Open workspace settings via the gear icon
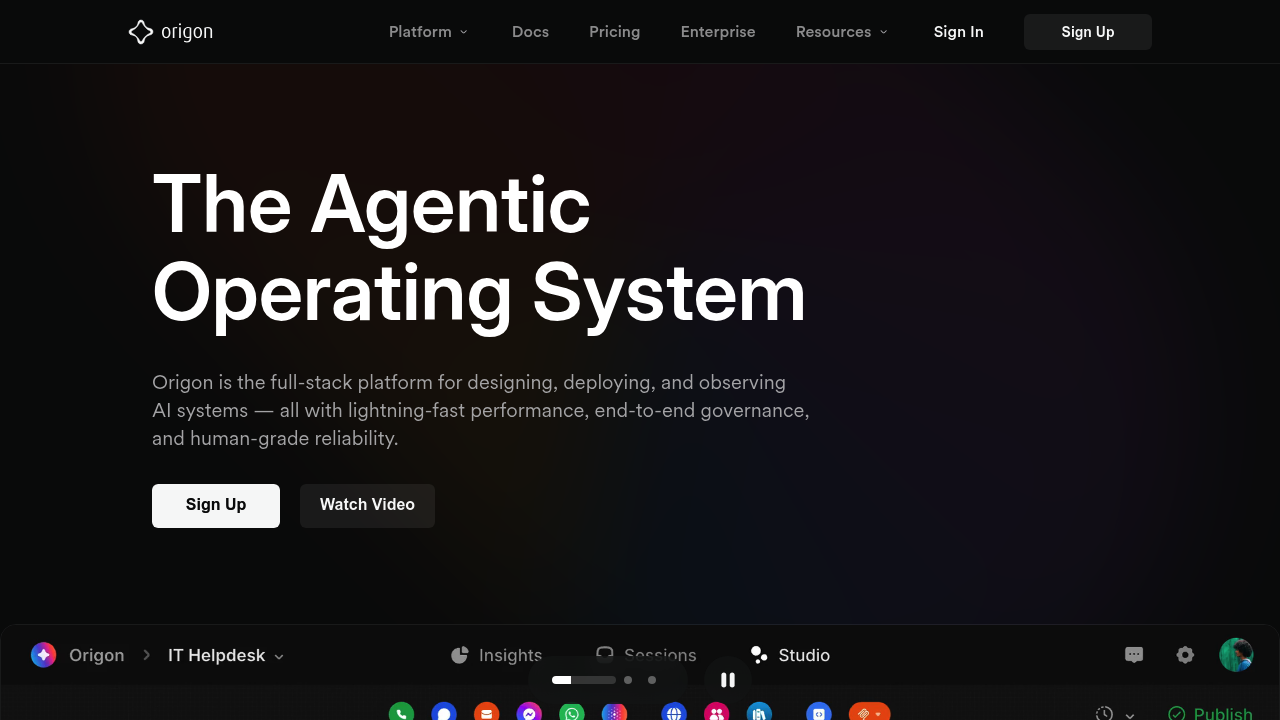Image resolution: width=1280 pixels, height=720 pixels. click(x=1185, y=655)
